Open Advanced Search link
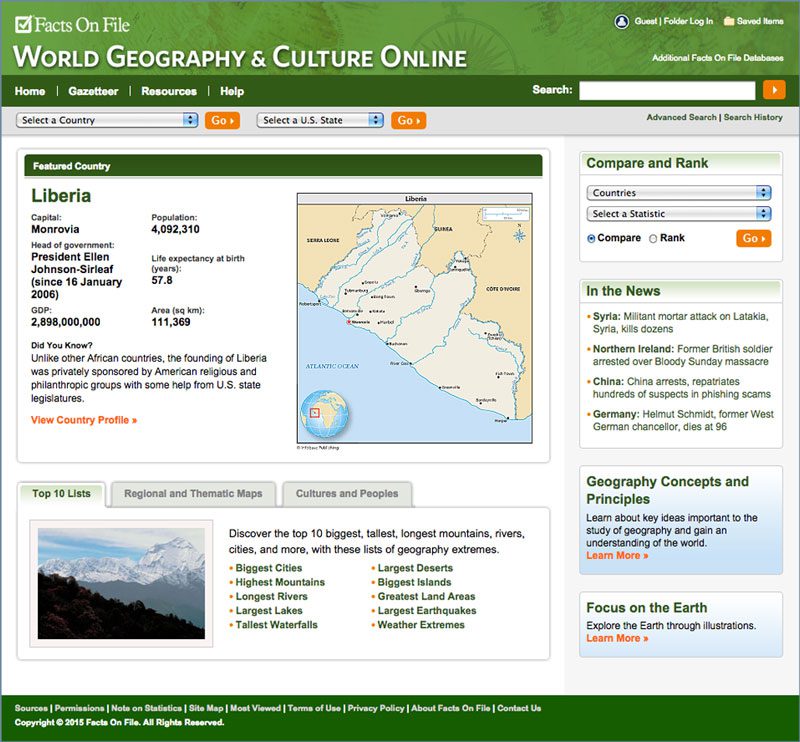Screen dimensions: 800x742 tap(682, 117)
